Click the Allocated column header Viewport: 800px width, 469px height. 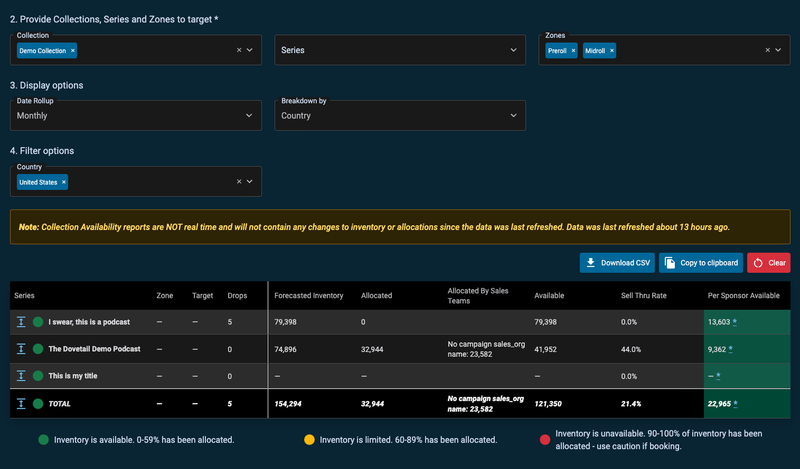tap(377, 295)
